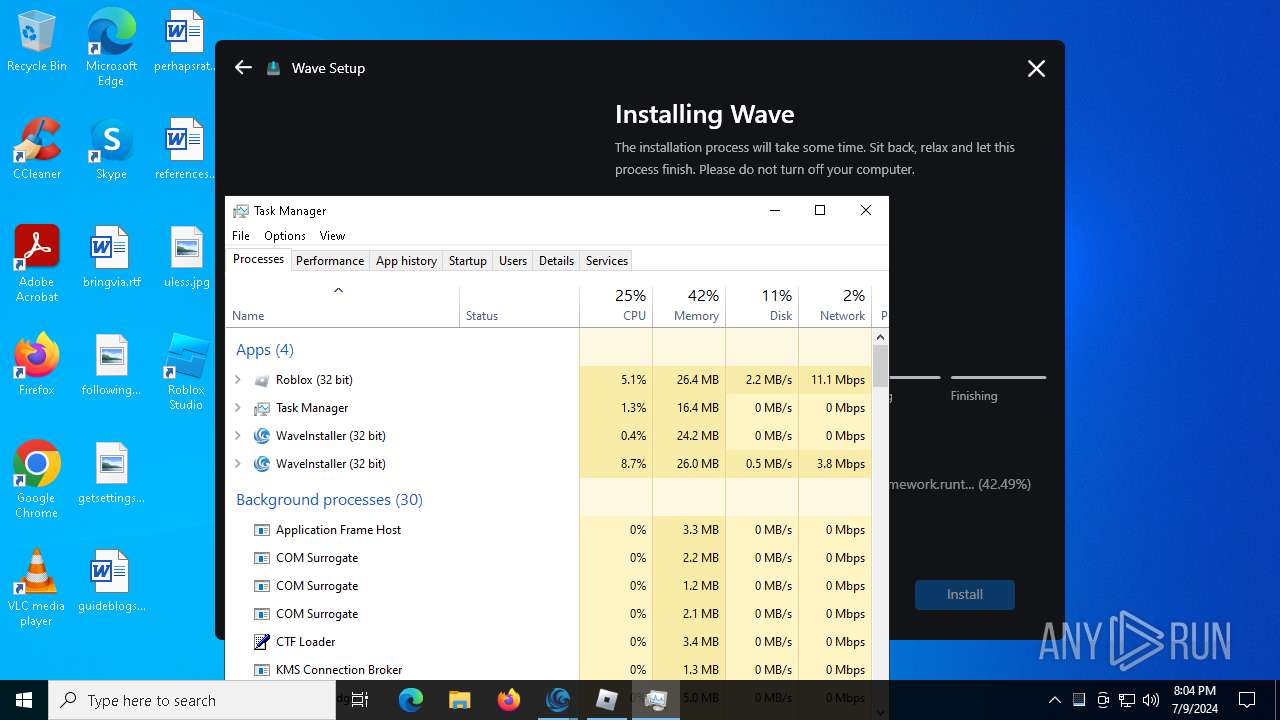This screenshot has height=720, width=1280.
Task: Select the perhapsrat Word document icon
Action: click(x=185, y=42)
